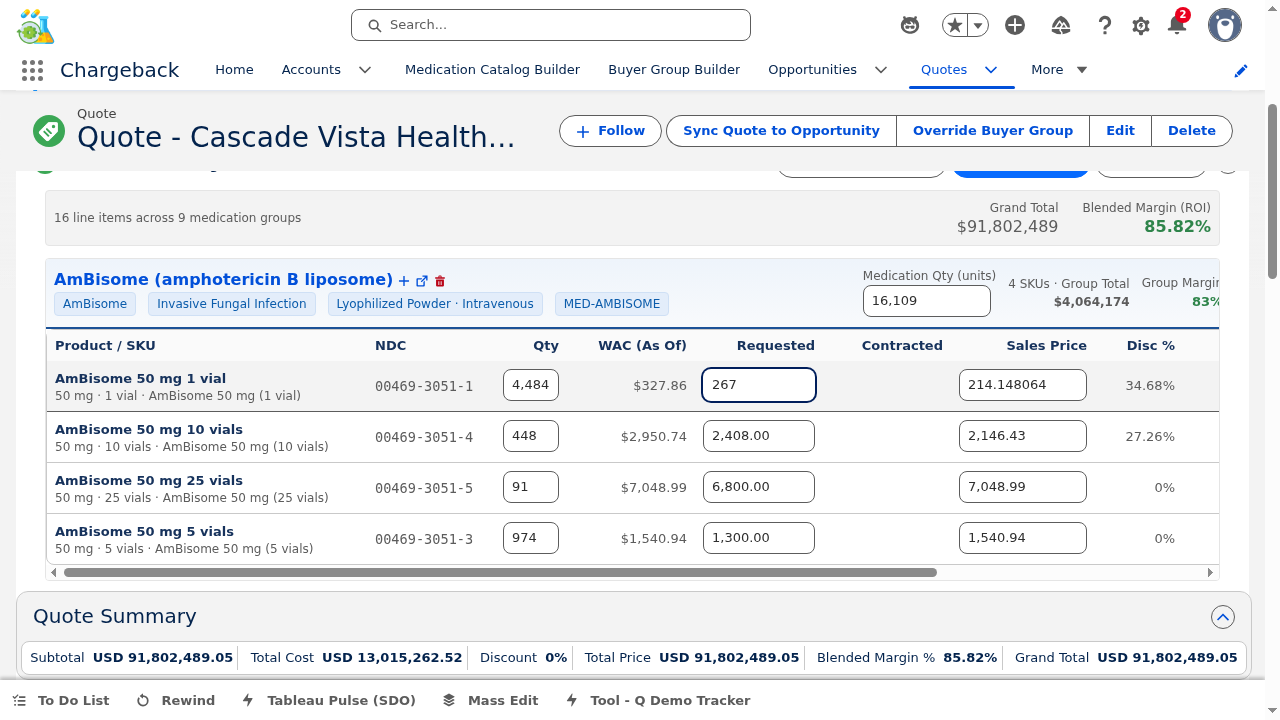Open the Astro mascot face icon
The image size is (1280, 720).
coord(910,26)
